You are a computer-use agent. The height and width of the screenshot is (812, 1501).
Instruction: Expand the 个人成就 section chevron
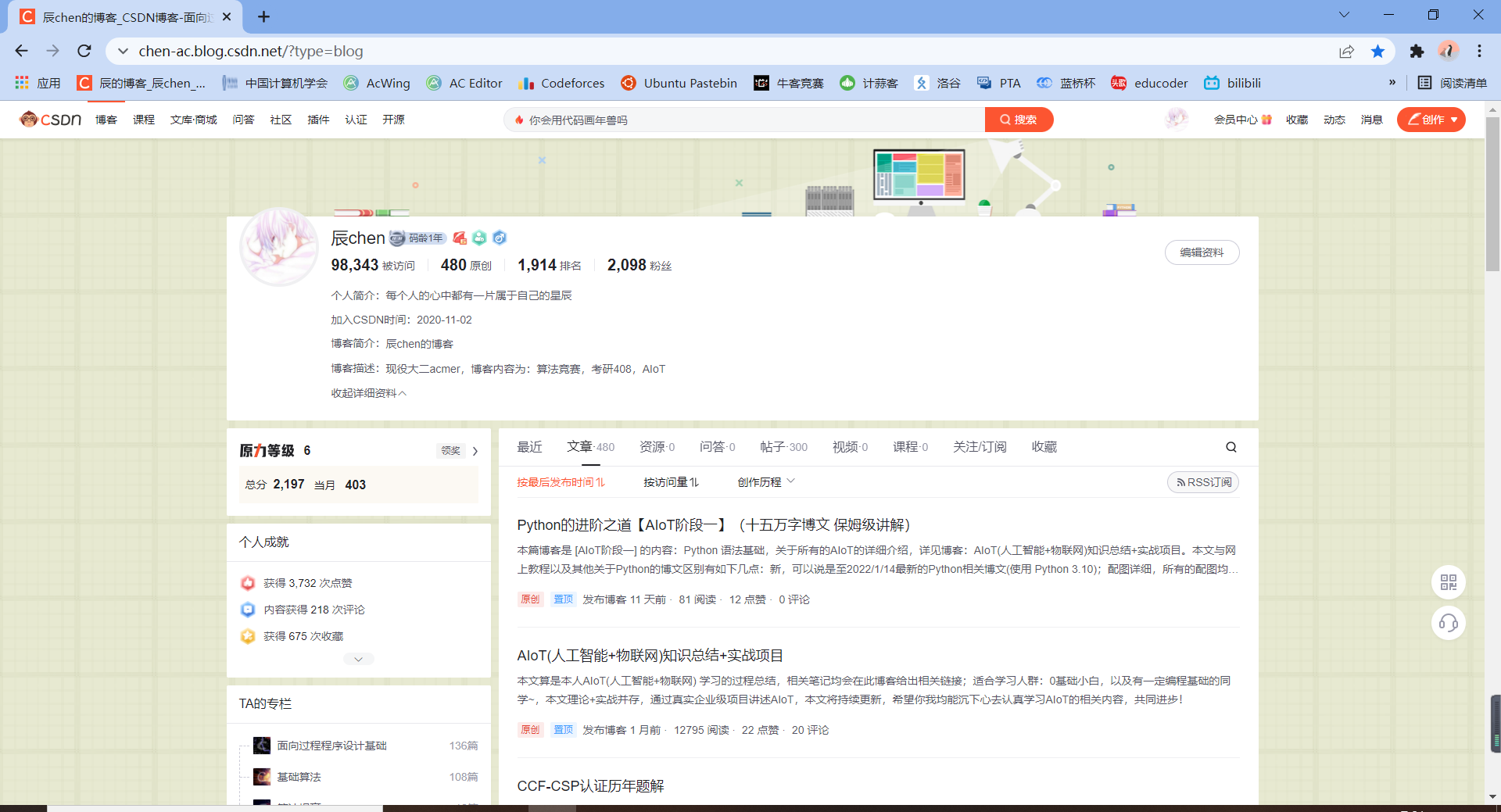pyautogui.click(x=358, y=659)
